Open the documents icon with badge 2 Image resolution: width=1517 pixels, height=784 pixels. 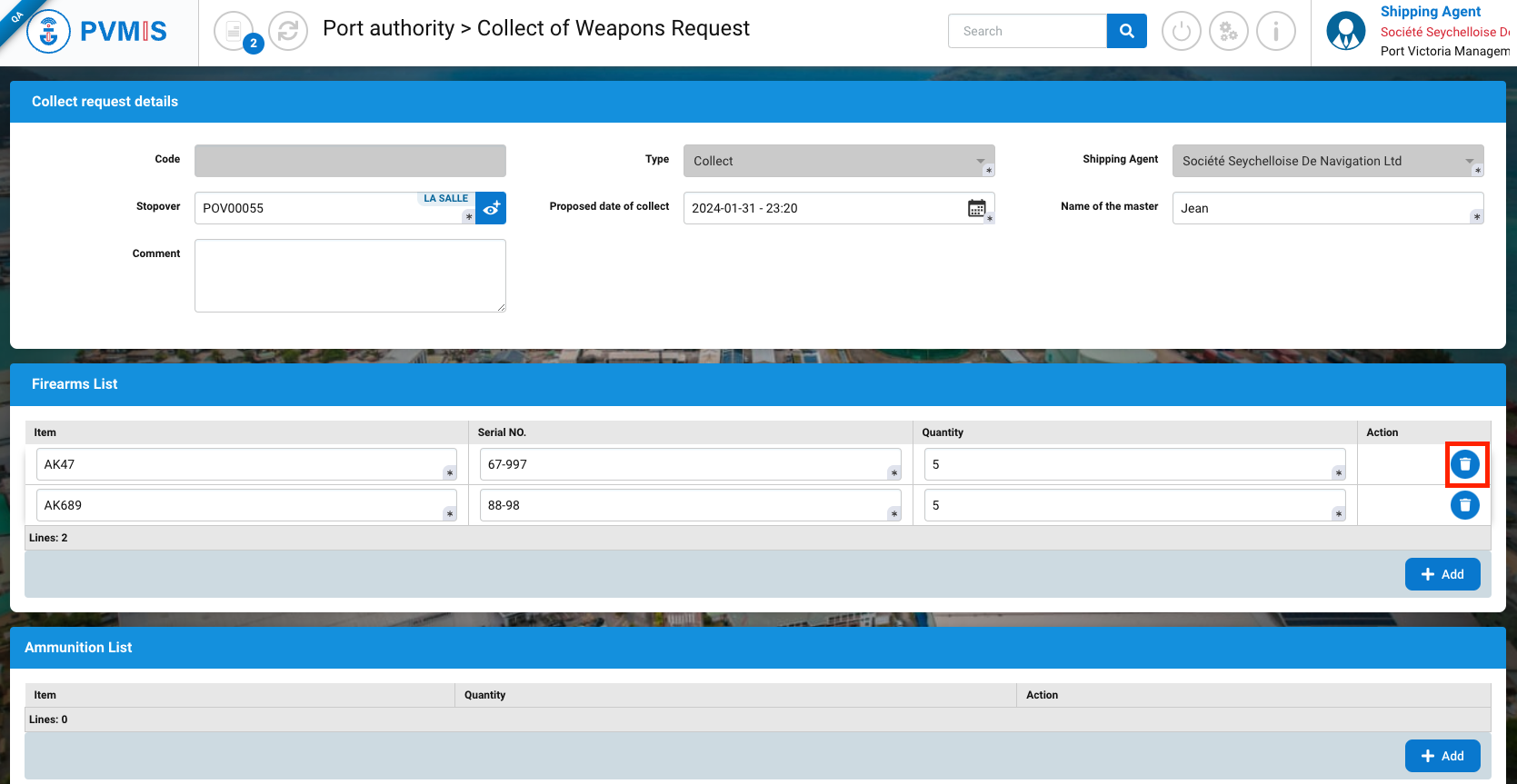pyautogui.click(x=235, y=32)
